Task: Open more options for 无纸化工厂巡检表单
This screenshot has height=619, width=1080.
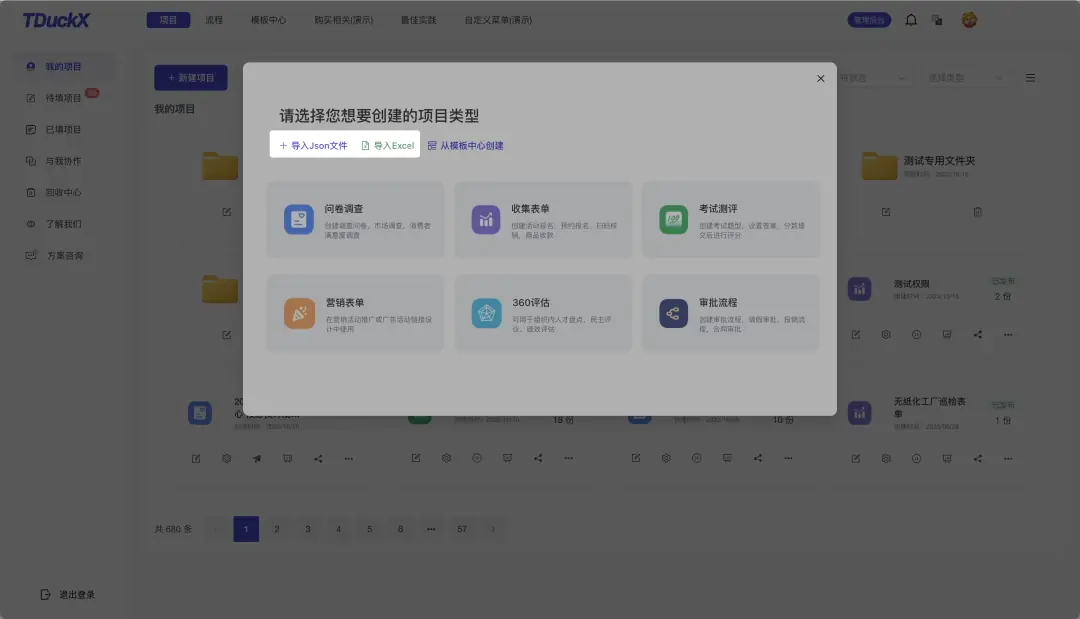Action: (1008, 459)
